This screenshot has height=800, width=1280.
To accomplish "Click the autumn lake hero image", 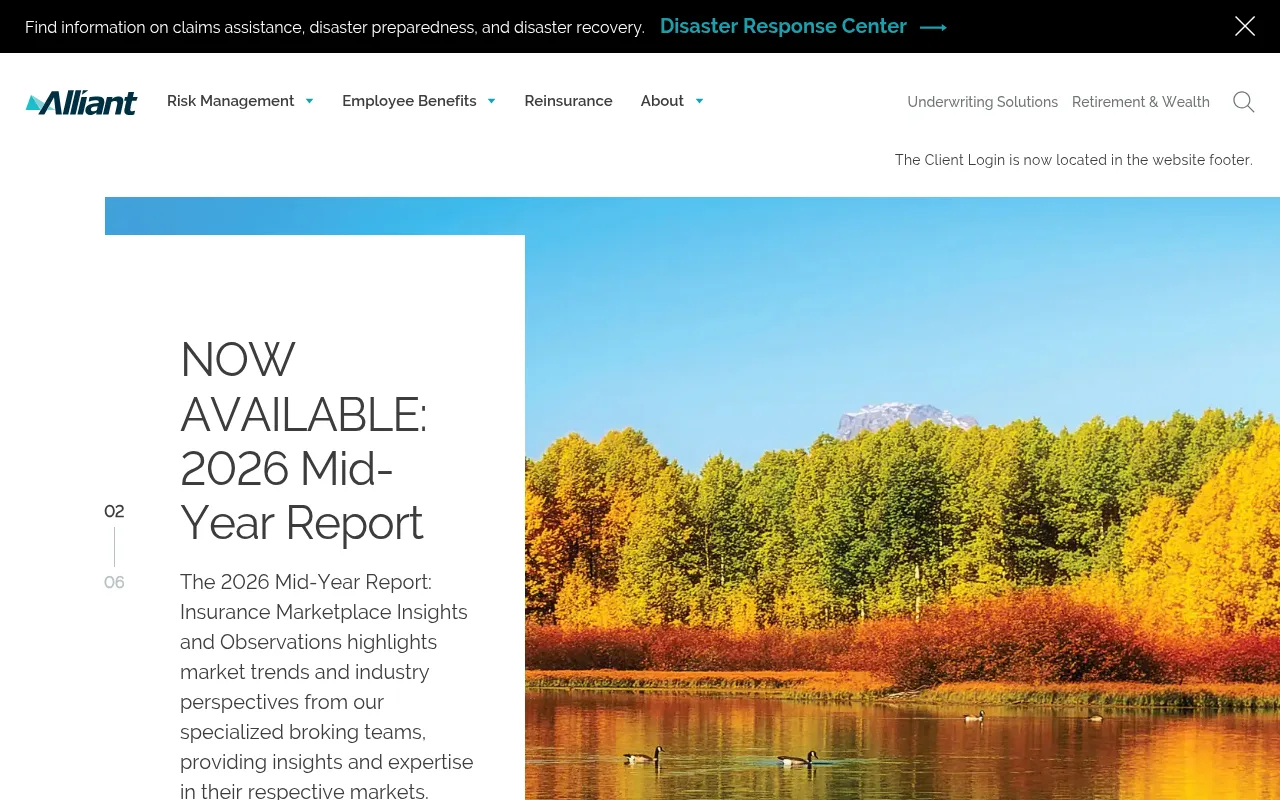I will (x=902, y=500).
